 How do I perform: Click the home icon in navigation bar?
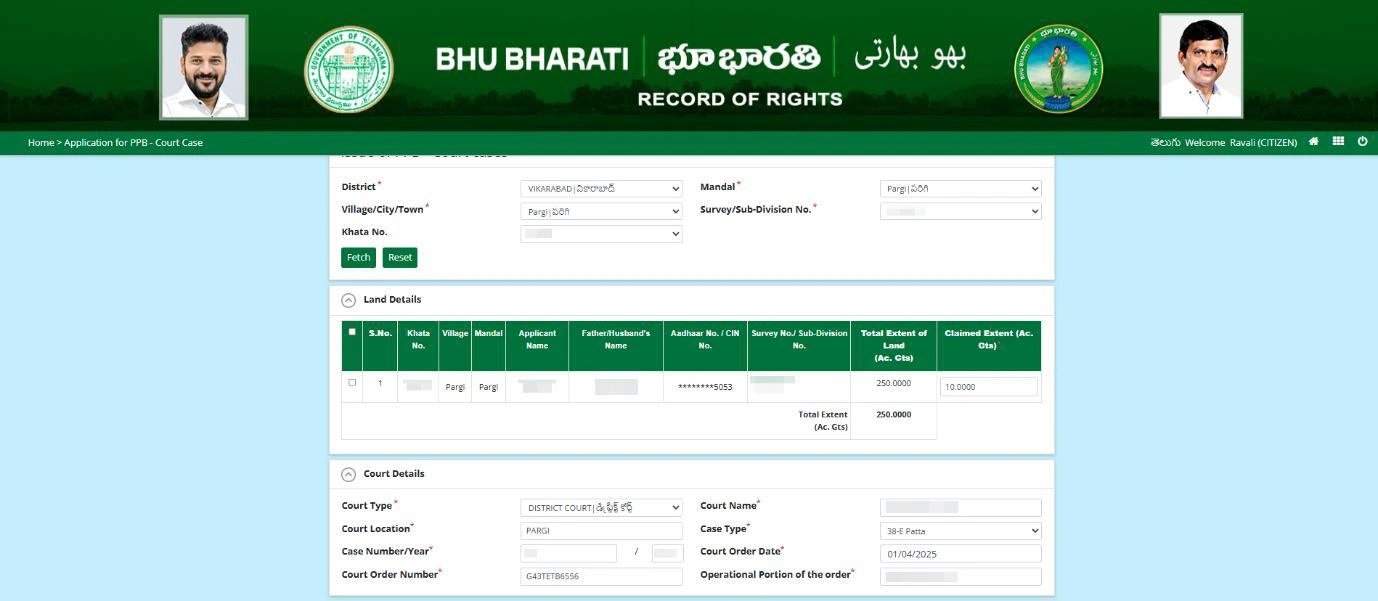pos(1315,142)
